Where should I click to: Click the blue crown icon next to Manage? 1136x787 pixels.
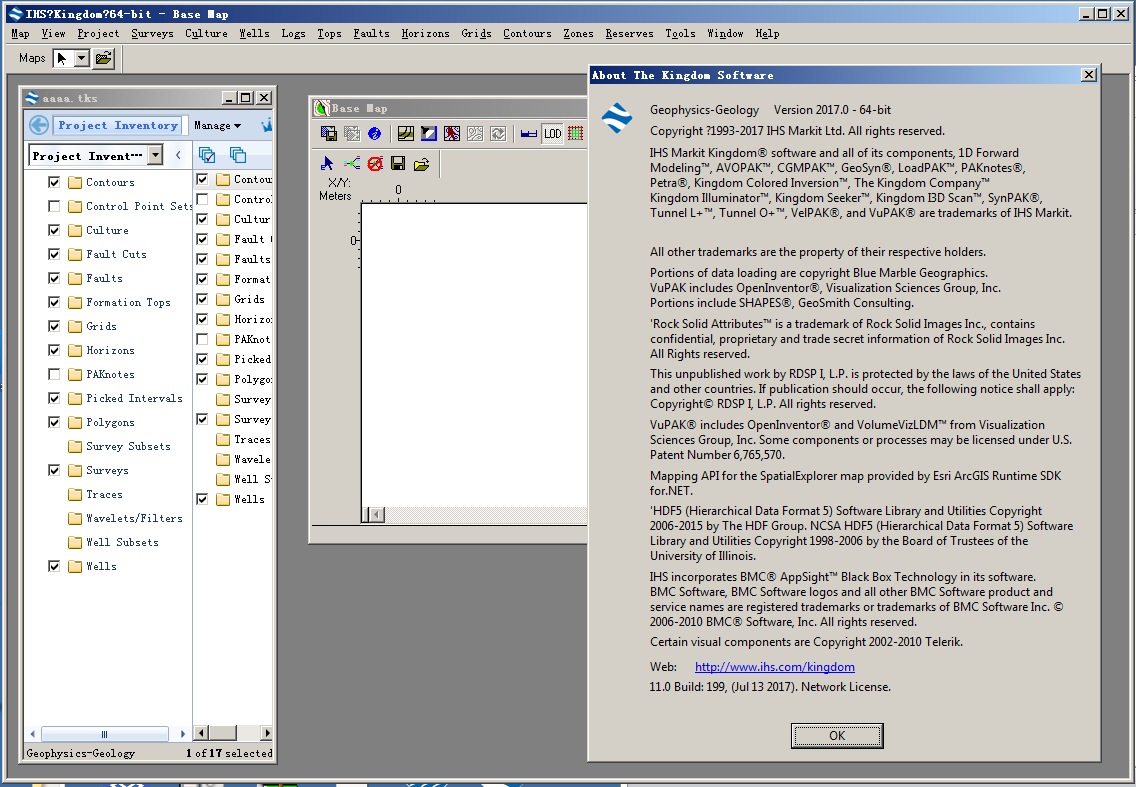click(x=267, y=125)
